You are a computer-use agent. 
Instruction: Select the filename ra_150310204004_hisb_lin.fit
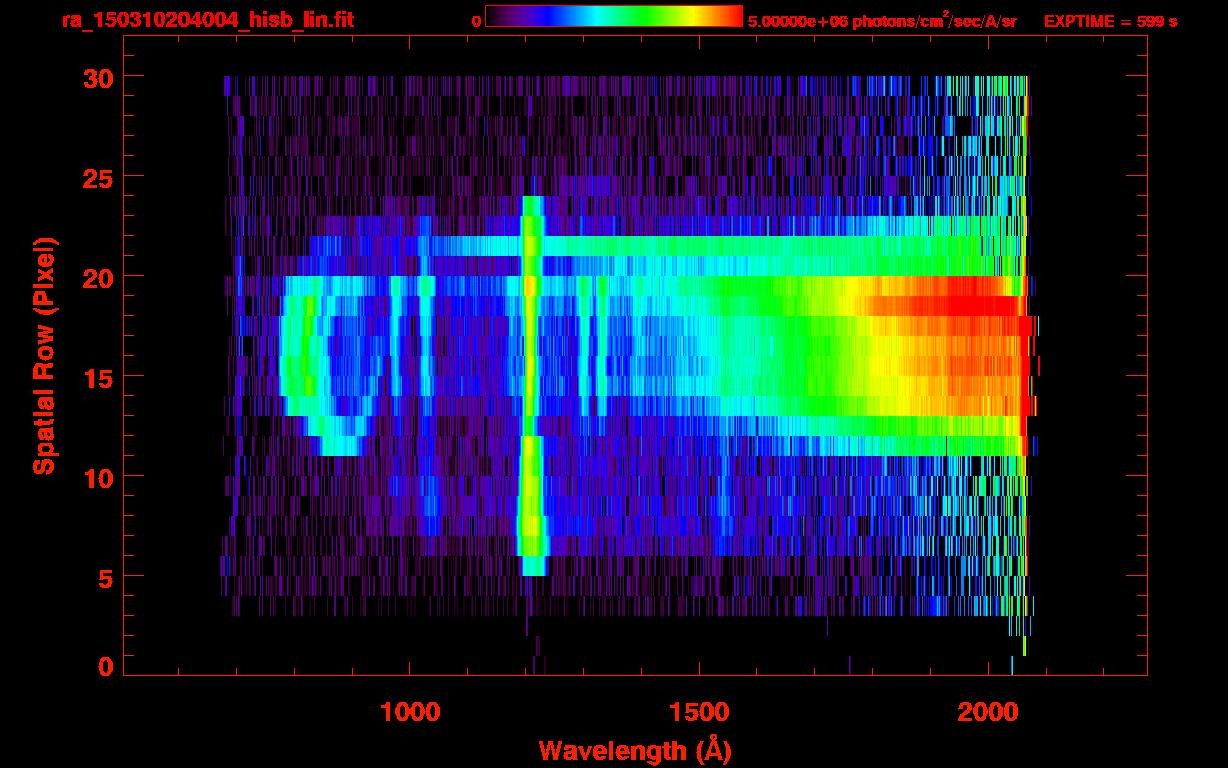pos(206,20)
